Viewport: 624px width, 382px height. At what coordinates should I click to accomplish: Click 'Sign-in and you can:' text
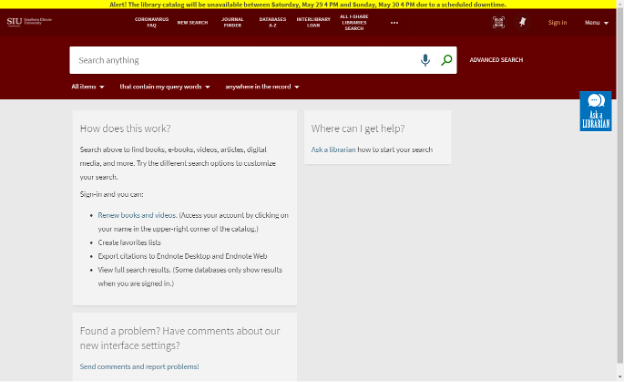pos(111,195)
